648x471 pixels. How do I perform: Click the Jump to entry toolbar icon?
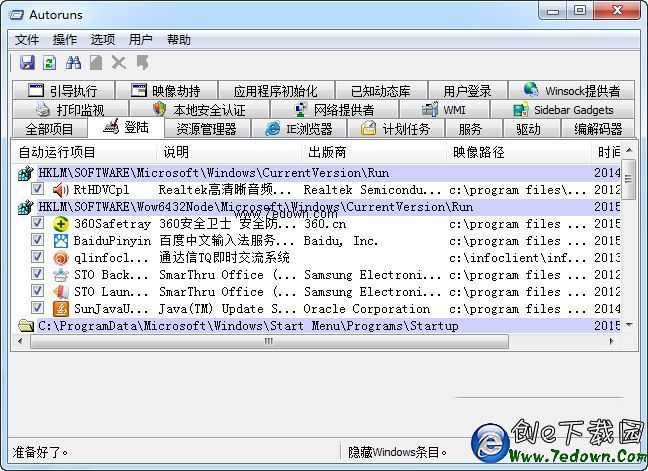click(x=142, y=63)
